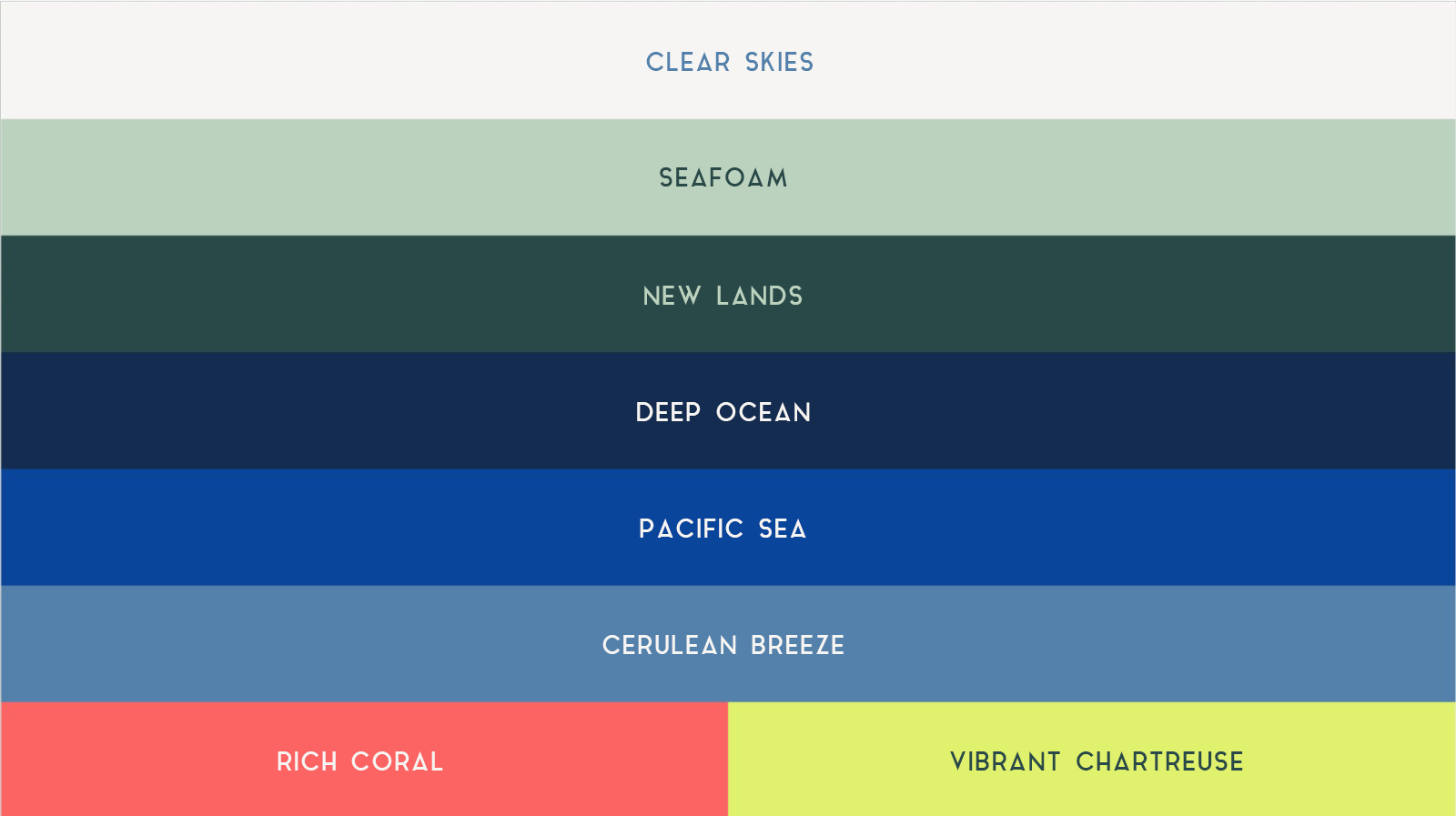Click the "RICH CORAL" text label

click(359, 761)
